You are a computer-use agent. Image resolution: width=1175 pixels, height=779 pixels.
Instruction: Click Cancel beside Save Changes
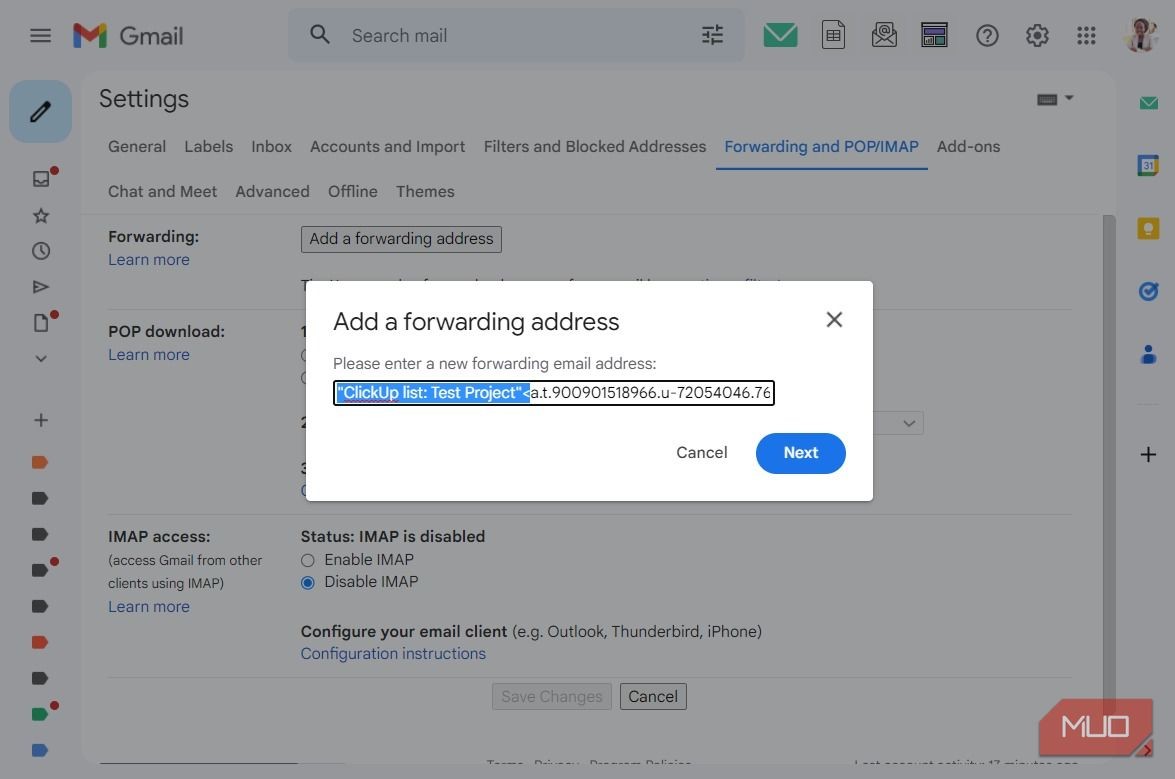tap(653, 697)
